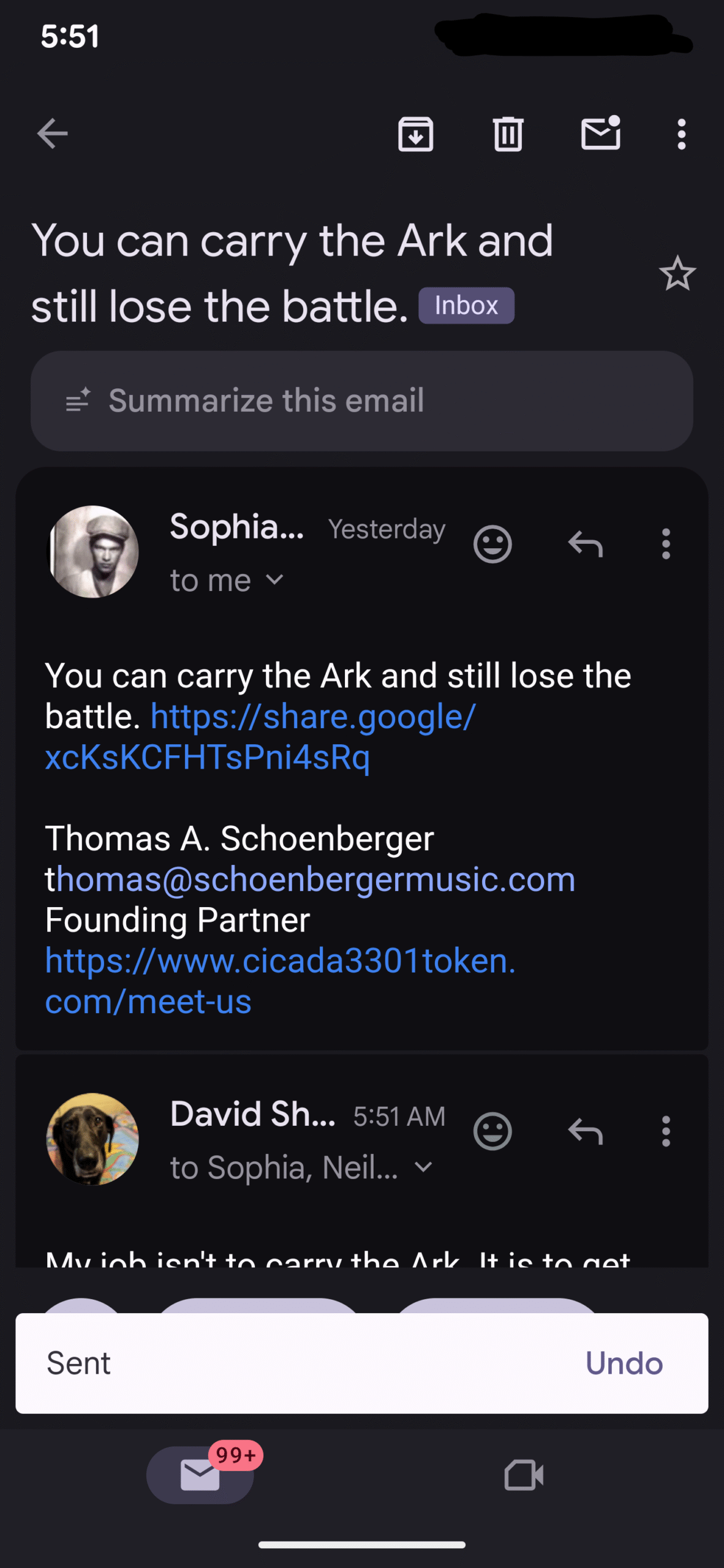Reply to David's 5:51 AM message
The height and width of the screenshot is (1568, 724).
click(x=586, y=1131)
